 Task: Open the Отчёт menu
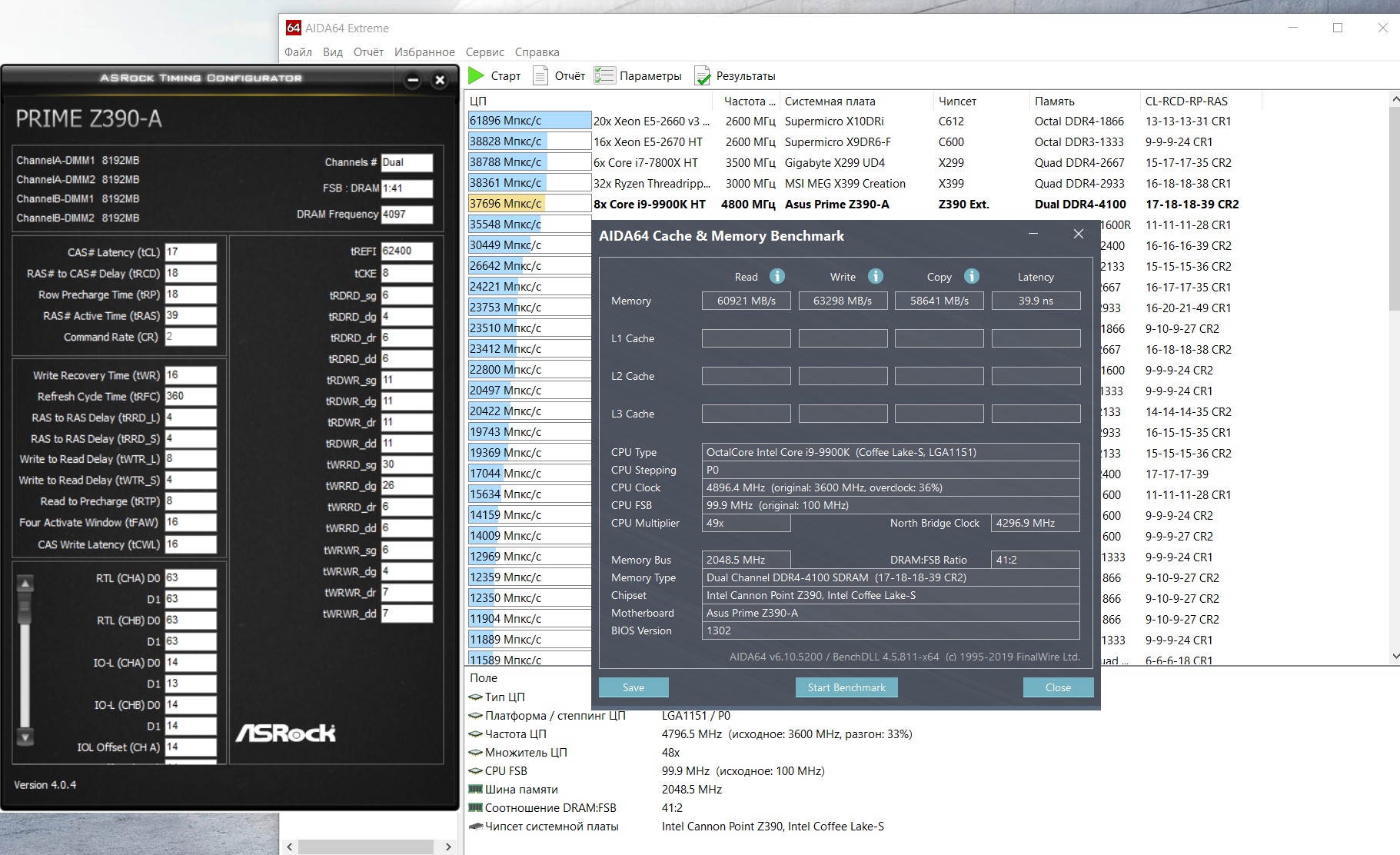(368, 52)
